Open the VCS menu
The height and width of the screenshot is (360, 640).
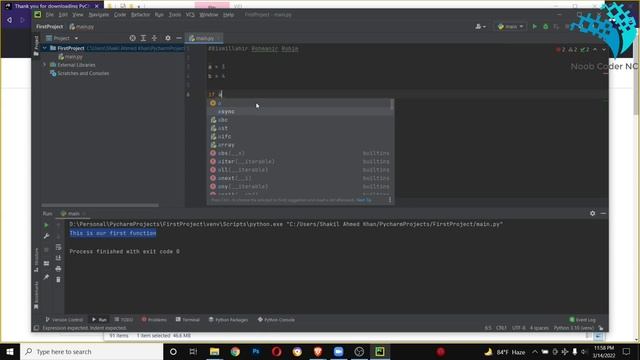(x=190, y=15)
